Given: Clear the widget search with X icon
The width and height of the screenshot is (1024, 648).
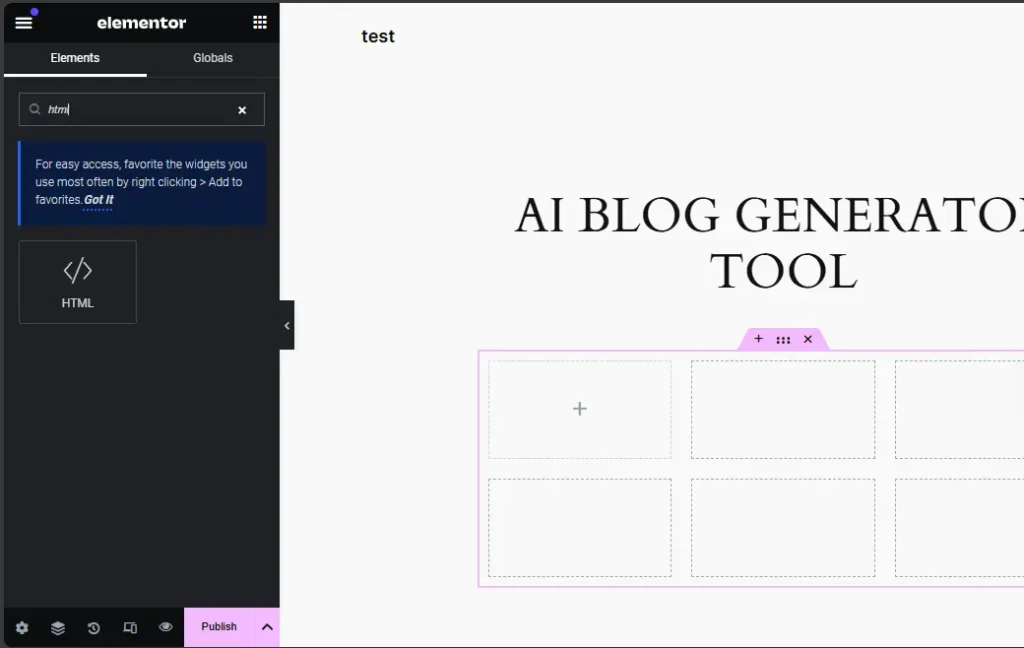Looking at the screenshot, I should (x=242, y=110).
